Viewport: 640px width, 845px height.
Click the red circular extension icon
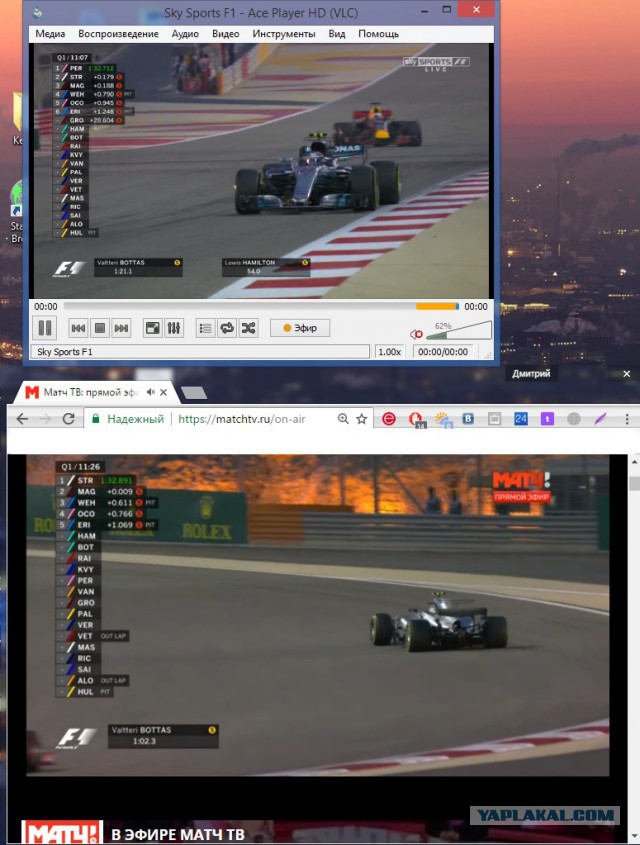click(388, 419)
